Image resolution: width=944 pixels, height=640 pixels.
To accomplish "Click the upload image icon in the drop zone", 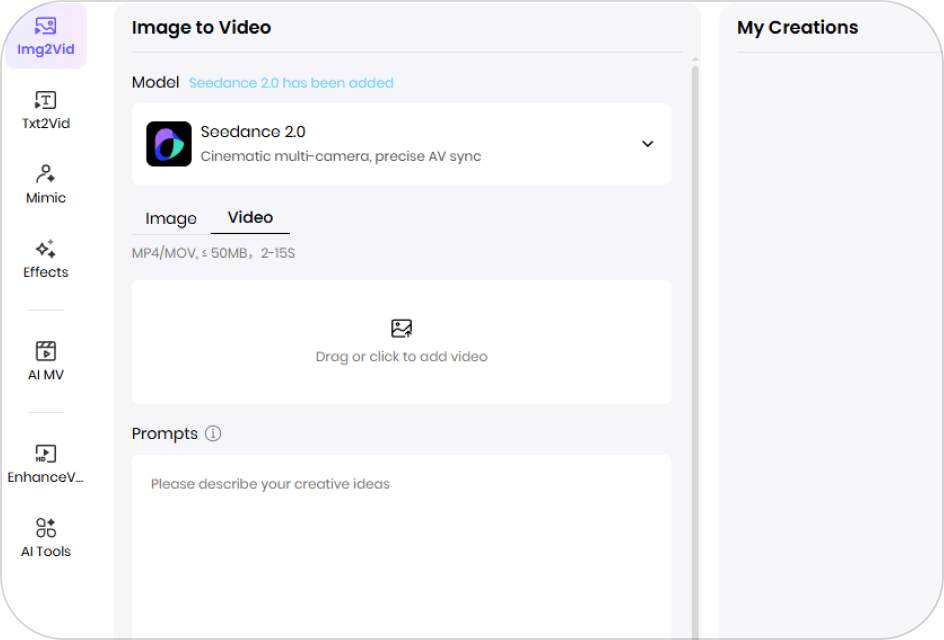I will pyautogui.click(x=402, y=328).
